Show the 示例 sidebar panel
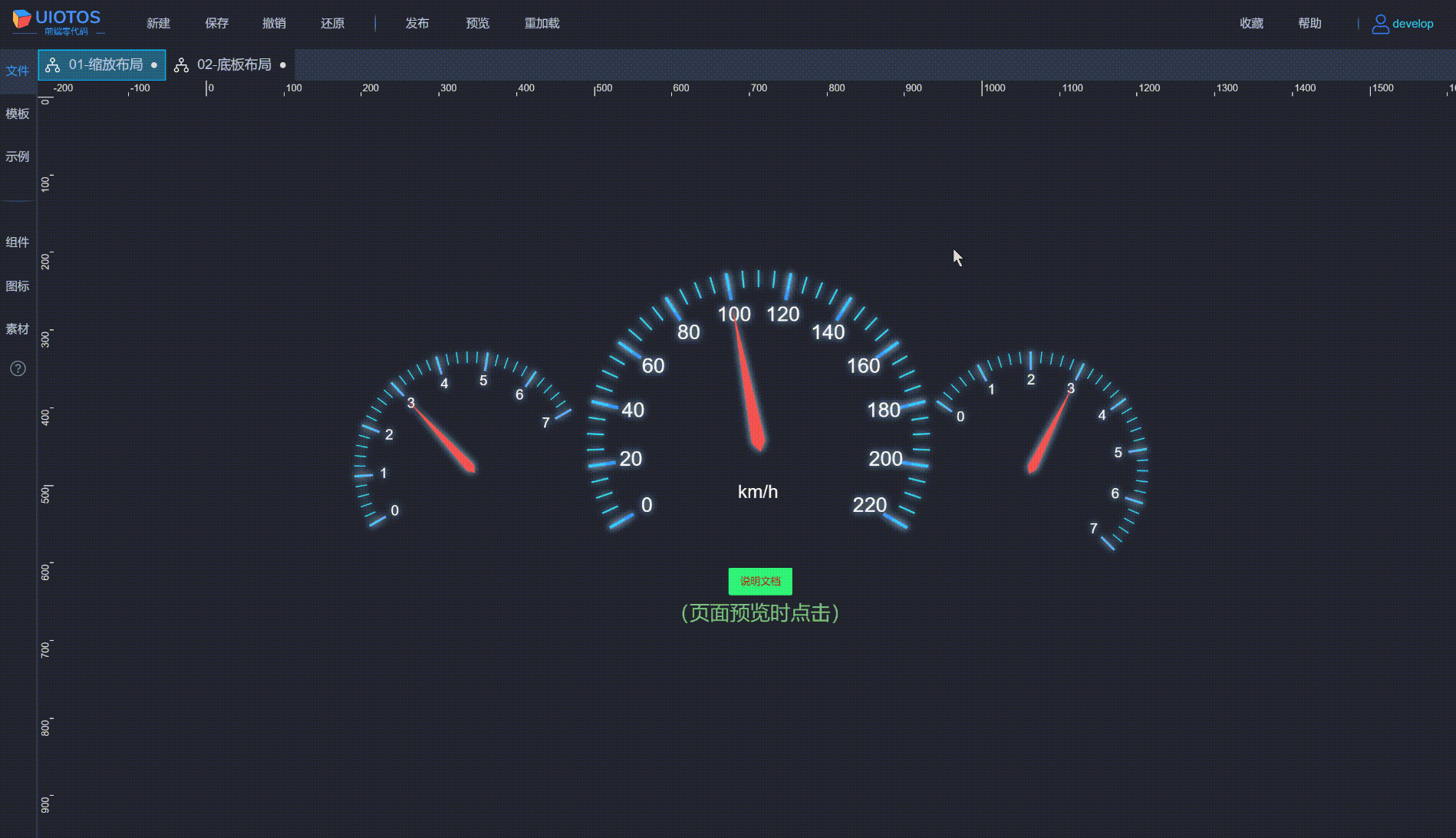Image resolution: width=1456 pixels, height=838 pixels. coord(18,157)
